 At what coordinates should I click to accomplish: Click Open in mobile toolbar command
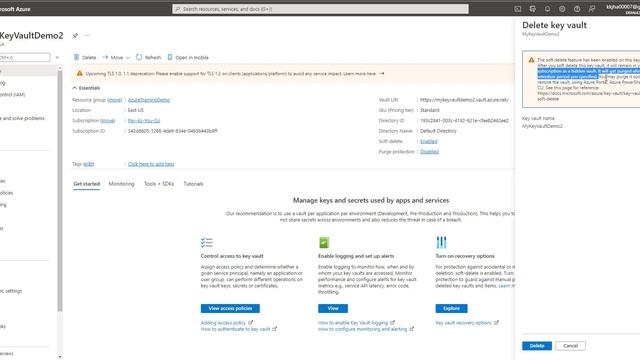coord(188,58)
